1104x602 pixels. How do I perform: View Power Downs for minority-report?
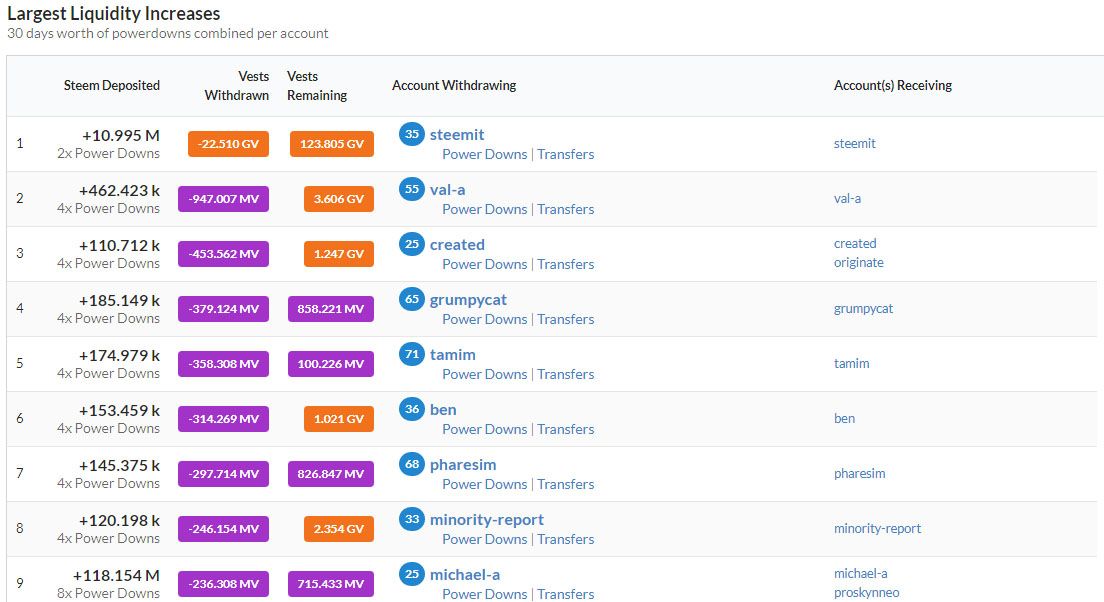pos(484,539)
